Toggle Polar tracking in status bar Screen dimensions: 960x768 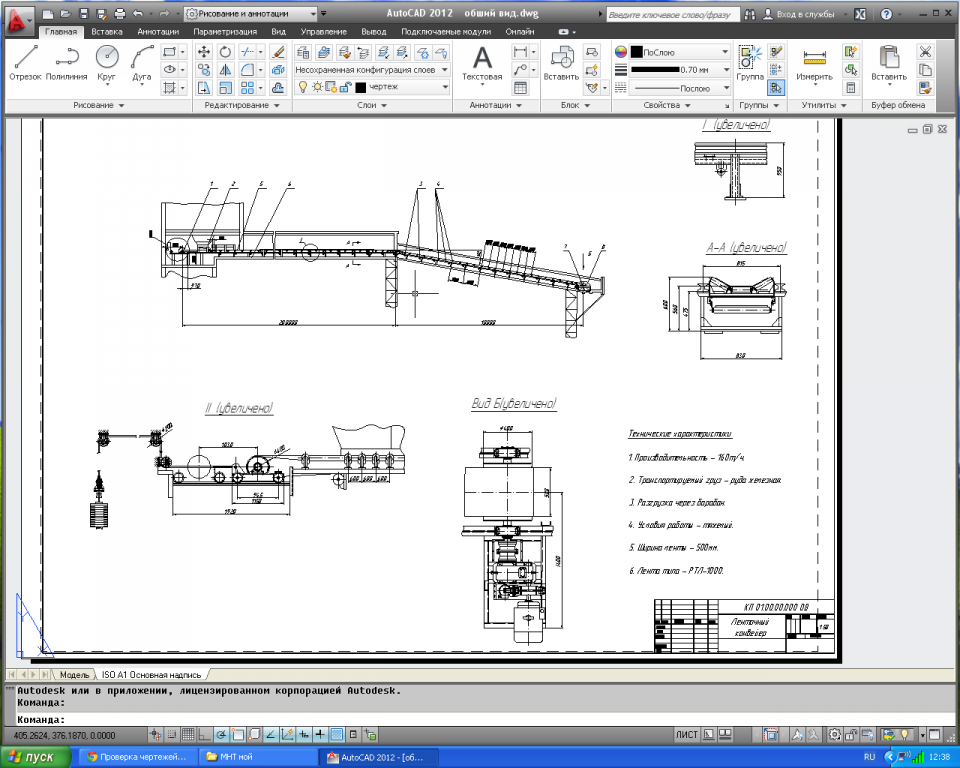pyautogui.click(x=221, y=734)
